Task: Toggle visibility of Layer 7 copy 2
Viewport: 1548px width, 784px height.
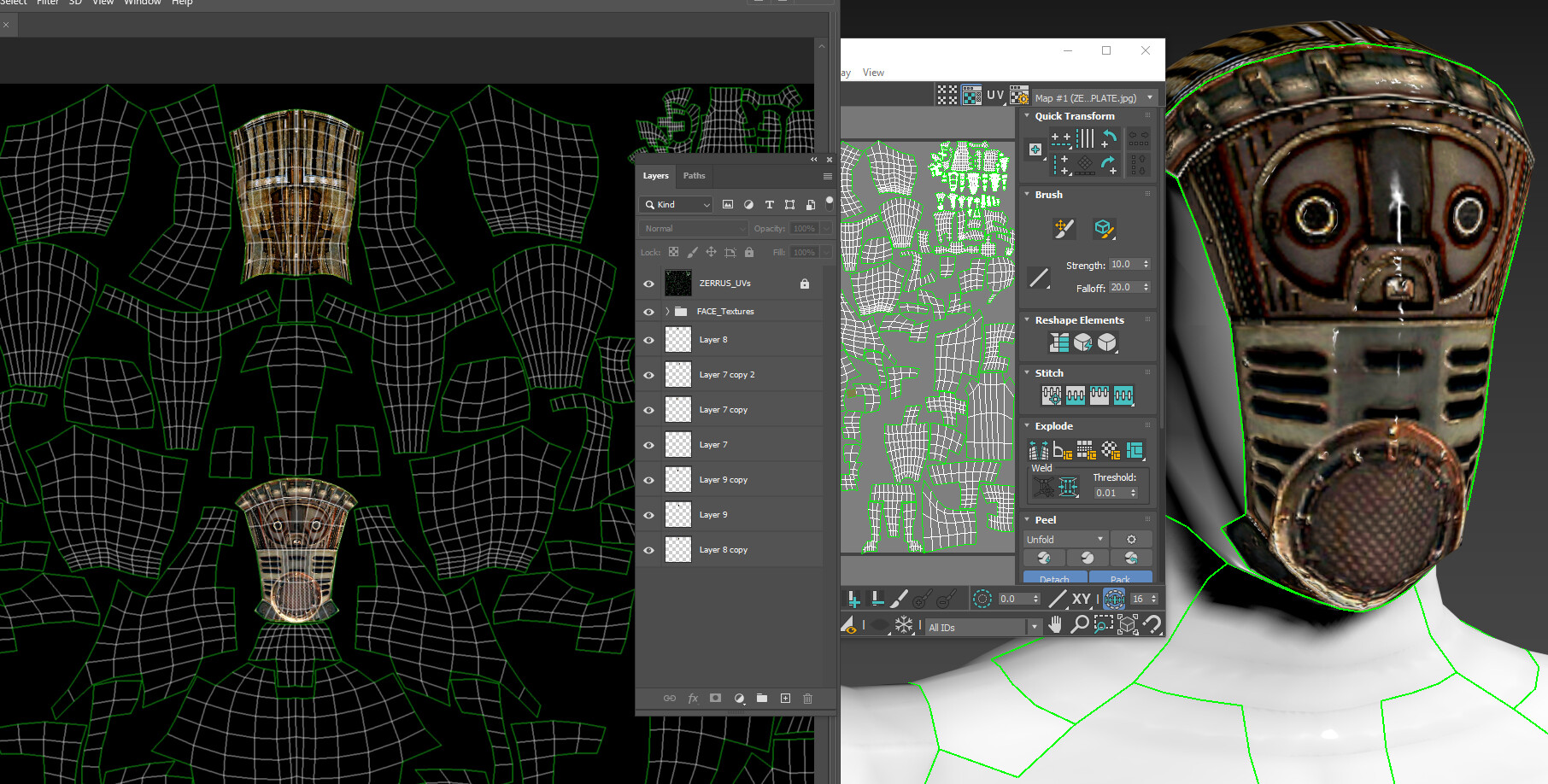Action: (648, 375)
